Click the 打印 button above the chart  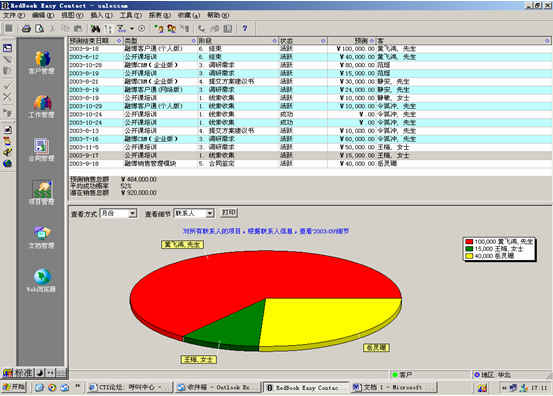(229, 212)
